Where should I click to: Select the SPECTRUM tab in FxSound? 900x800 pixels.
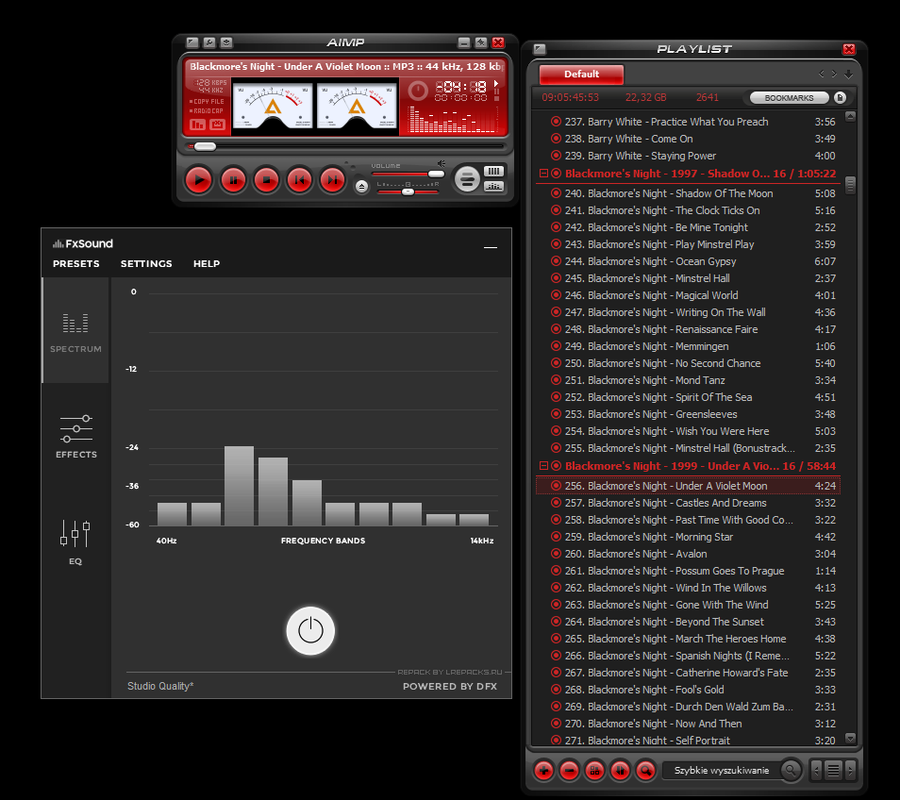(x=76, y=331)
